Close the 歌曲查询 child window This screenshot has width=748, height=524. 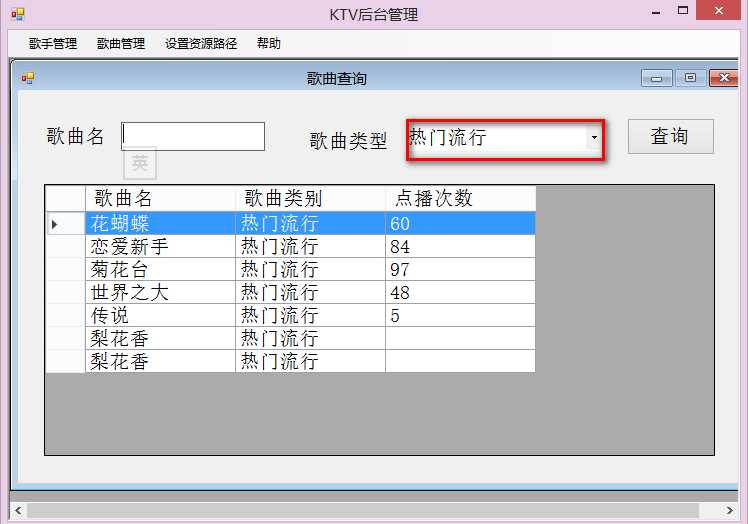[724, 78]
